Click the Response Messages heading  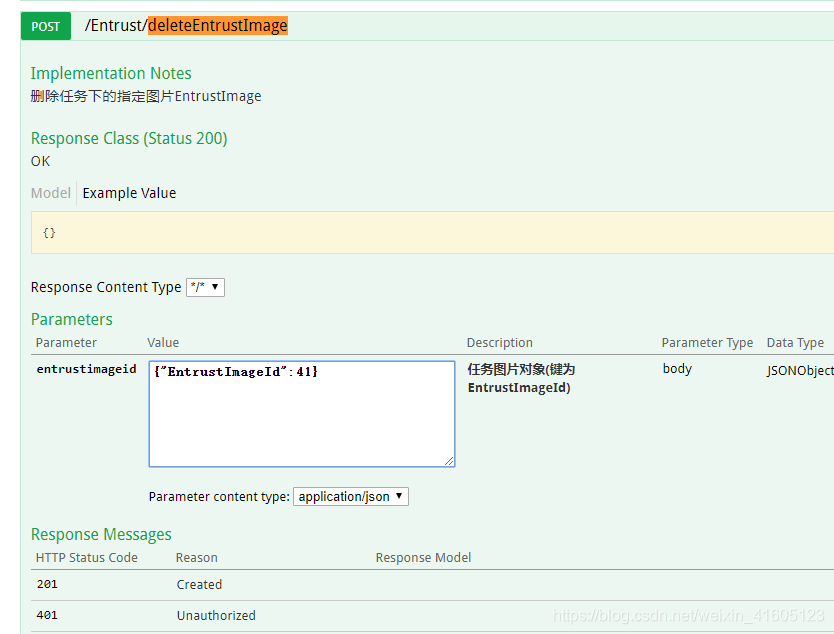pyautogui.click(x=101, y=534)
